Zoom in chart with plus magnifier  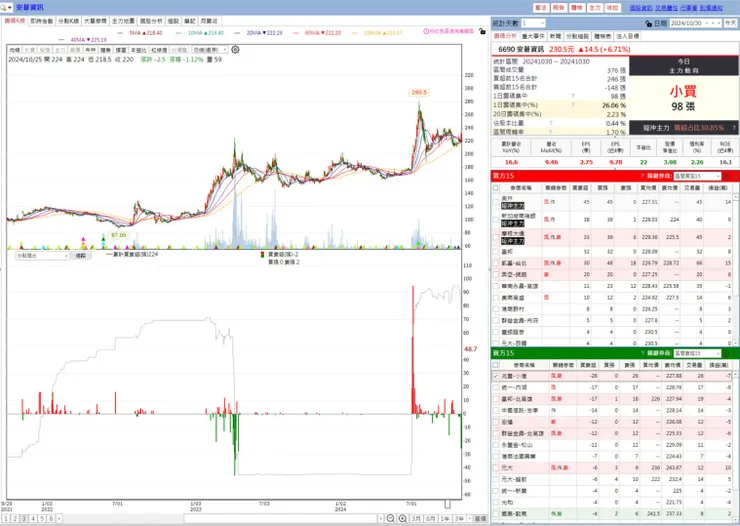point(403,518)
